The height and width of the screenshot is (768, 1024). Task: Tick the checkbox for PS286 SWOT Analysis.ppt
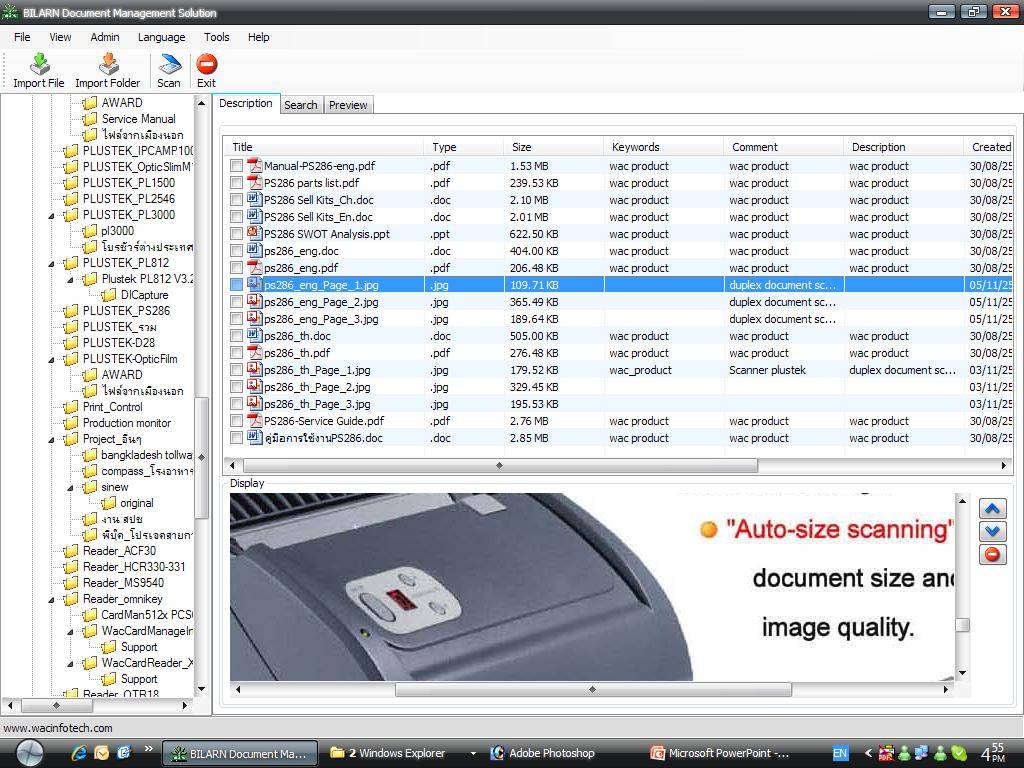(x=236, y=234)
